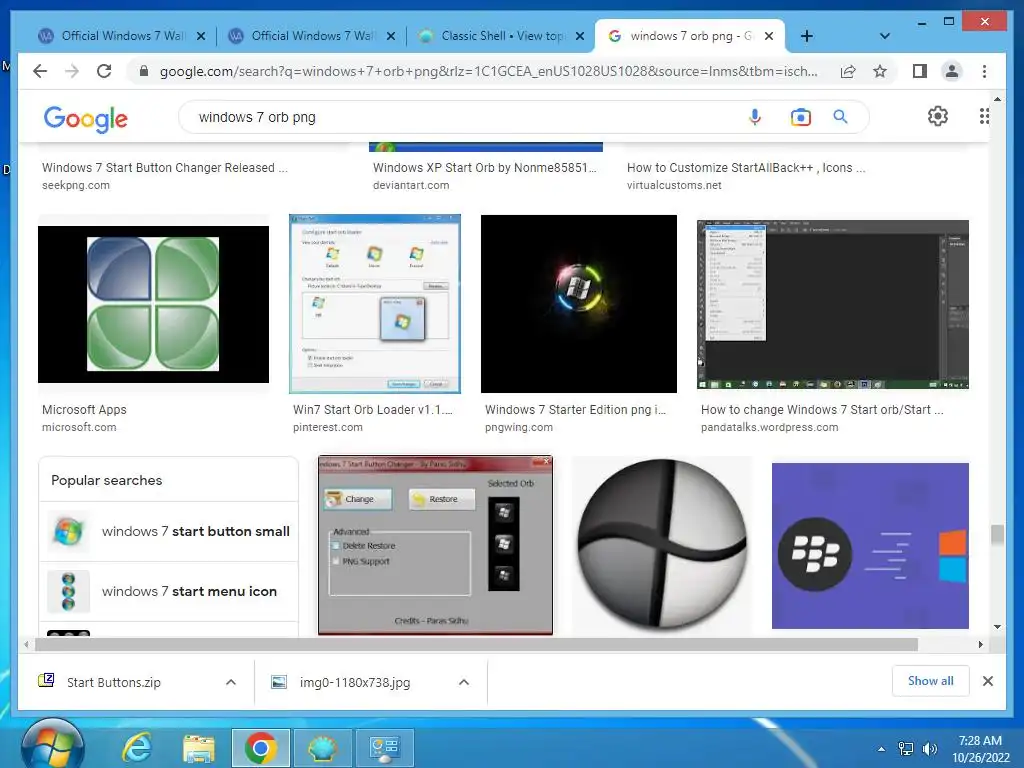Open Microsoft Apps green logo thumbnail
1024x768 pixels.
coord(153,304)
